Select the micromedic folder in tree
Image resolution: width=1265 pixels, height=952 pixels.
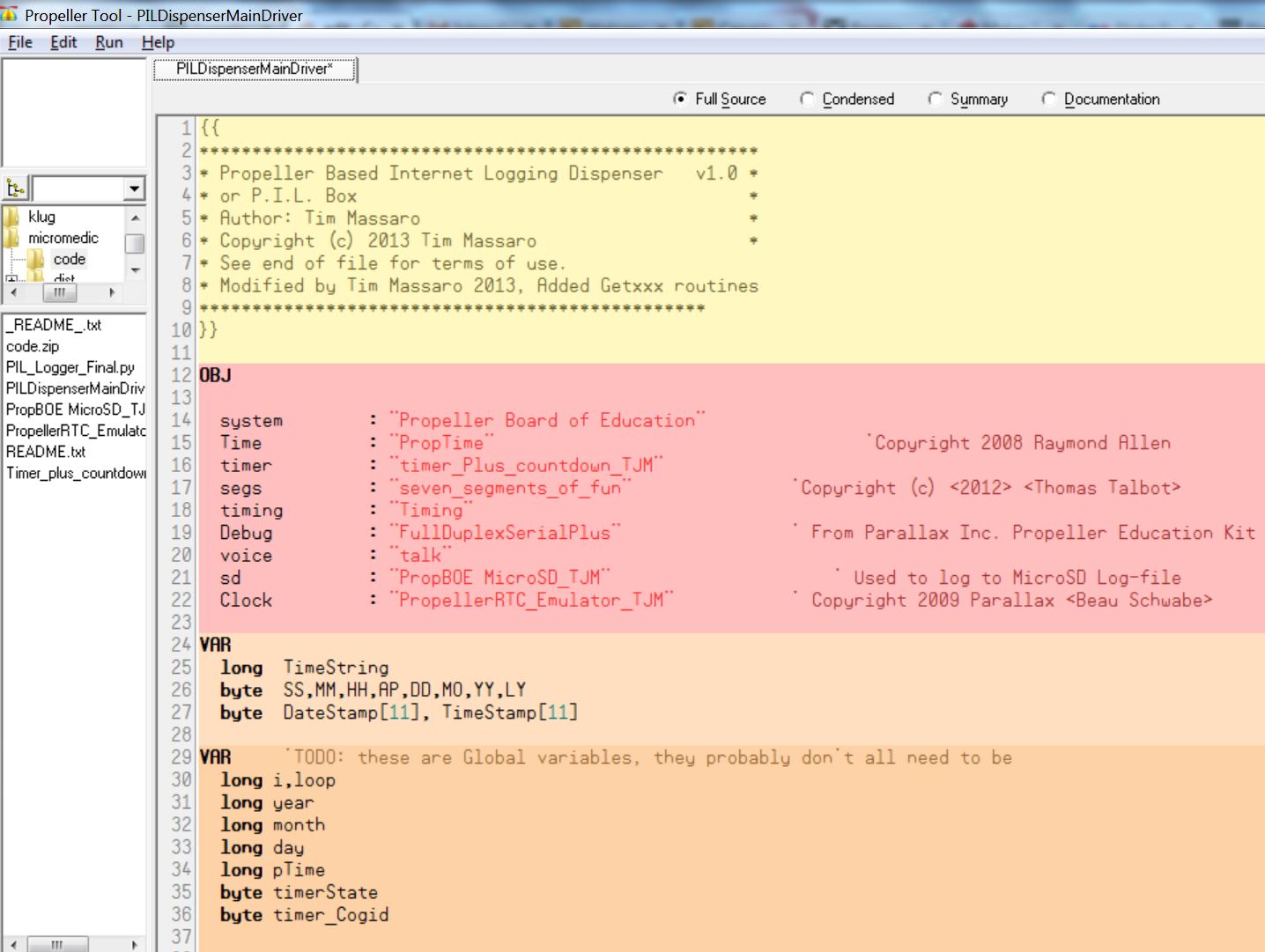(63, 238)
